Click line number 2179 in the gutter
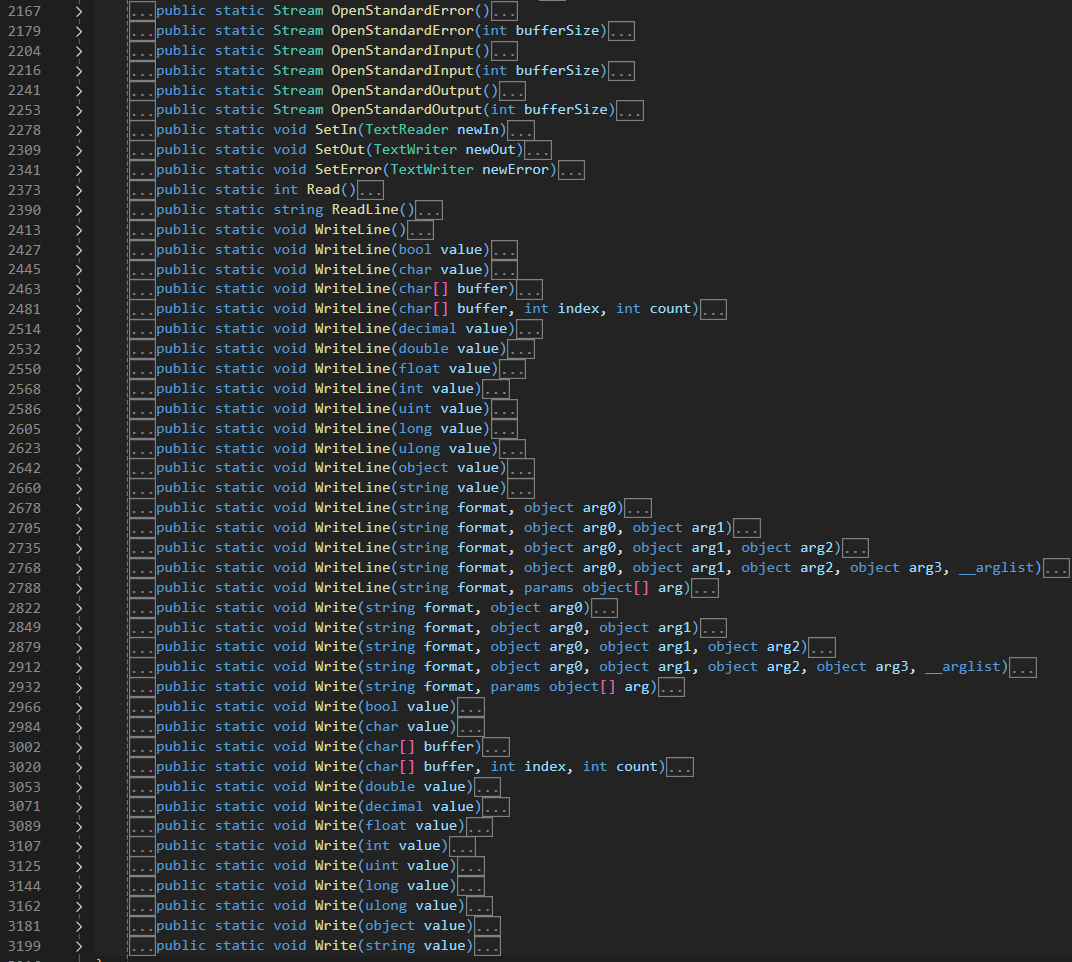 click(25, 31)
